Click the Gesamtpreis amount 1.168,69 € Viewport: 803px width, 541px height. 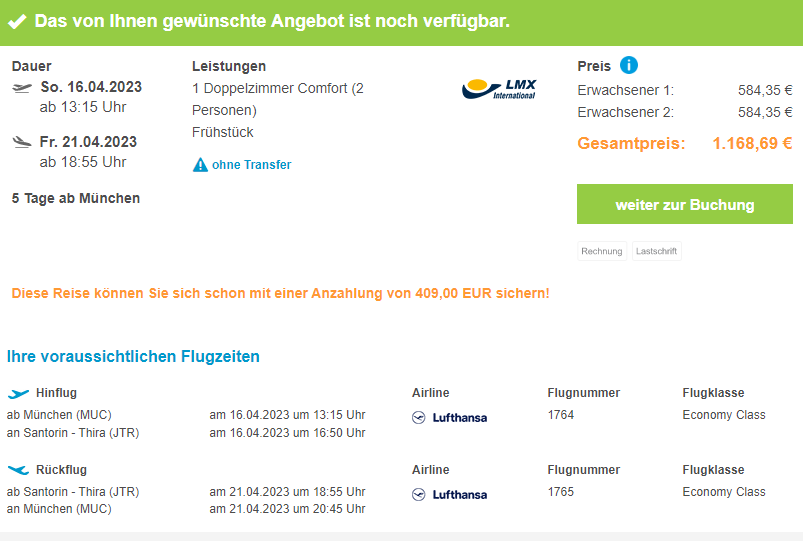click(751, 144)
